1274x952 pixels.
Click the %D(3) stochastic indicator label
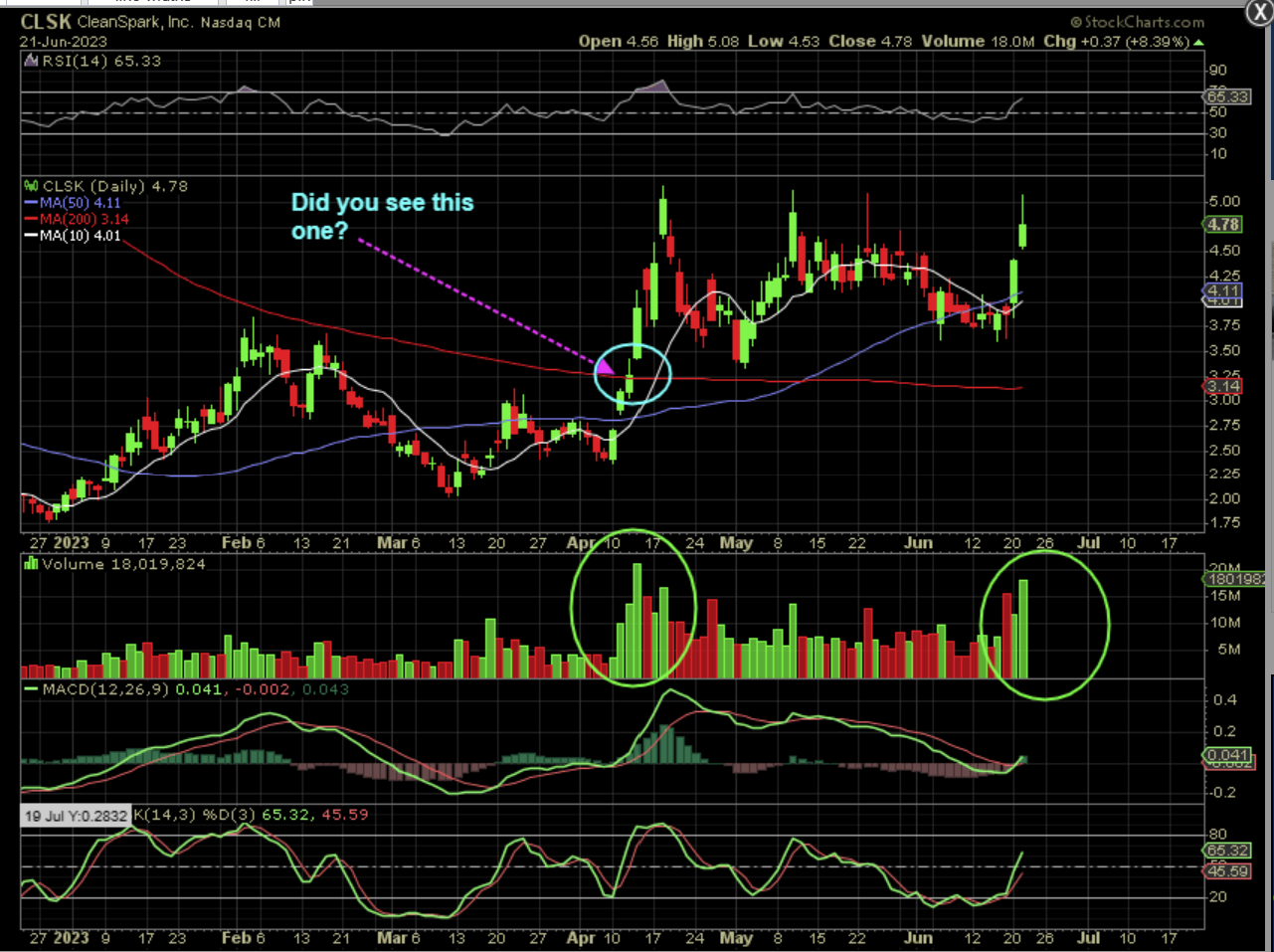[x=230, y=815]
